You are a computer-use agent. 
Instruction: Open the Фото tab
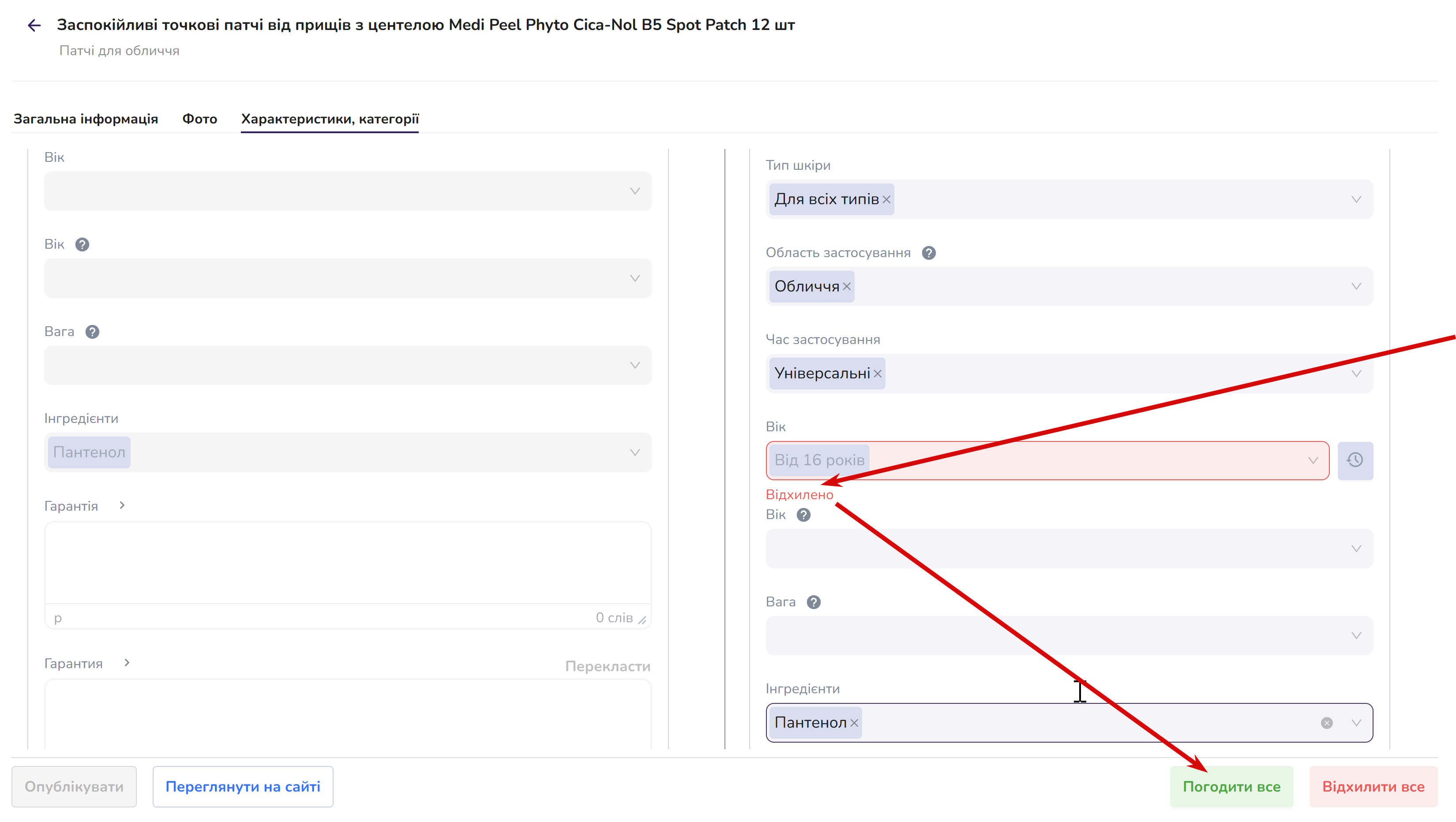tap(199, 119)
